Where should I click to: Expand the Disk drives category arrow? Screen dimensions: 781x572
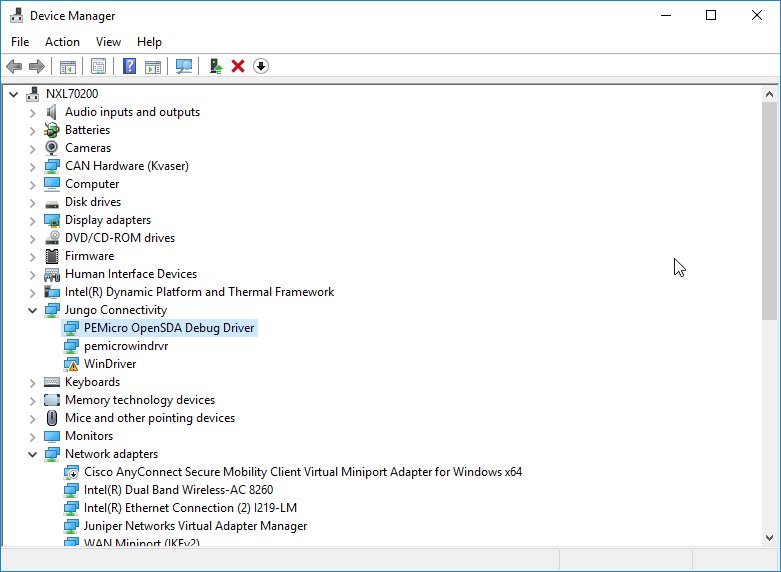(32, 203)
